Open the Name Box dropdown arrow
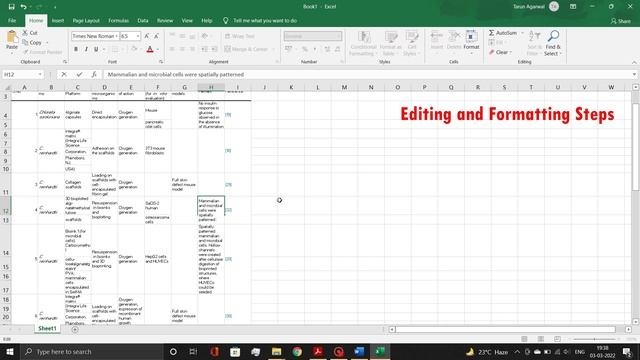 tap(40, 74)
